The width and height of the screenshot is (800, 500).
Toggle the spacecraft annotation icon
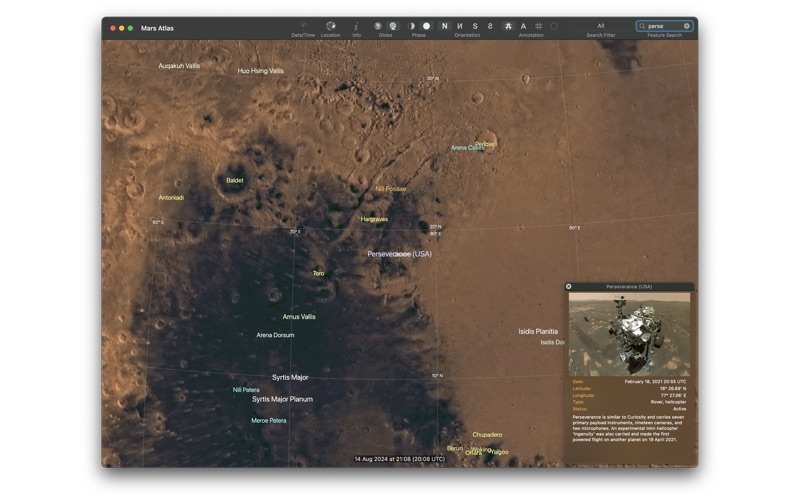(508, 26)
